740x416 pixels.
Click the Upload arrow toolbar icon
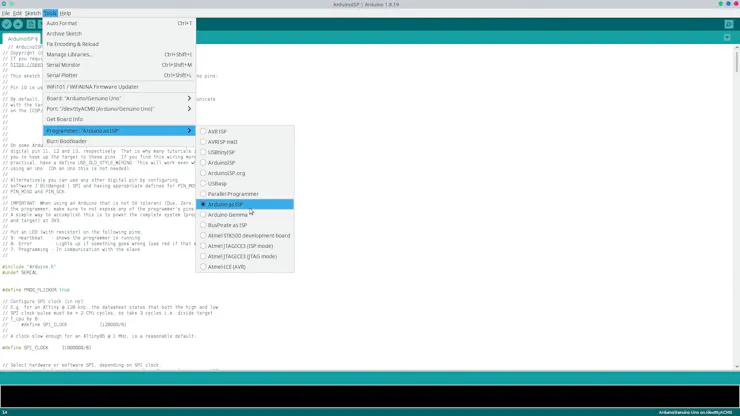click(x=18, y=24)
